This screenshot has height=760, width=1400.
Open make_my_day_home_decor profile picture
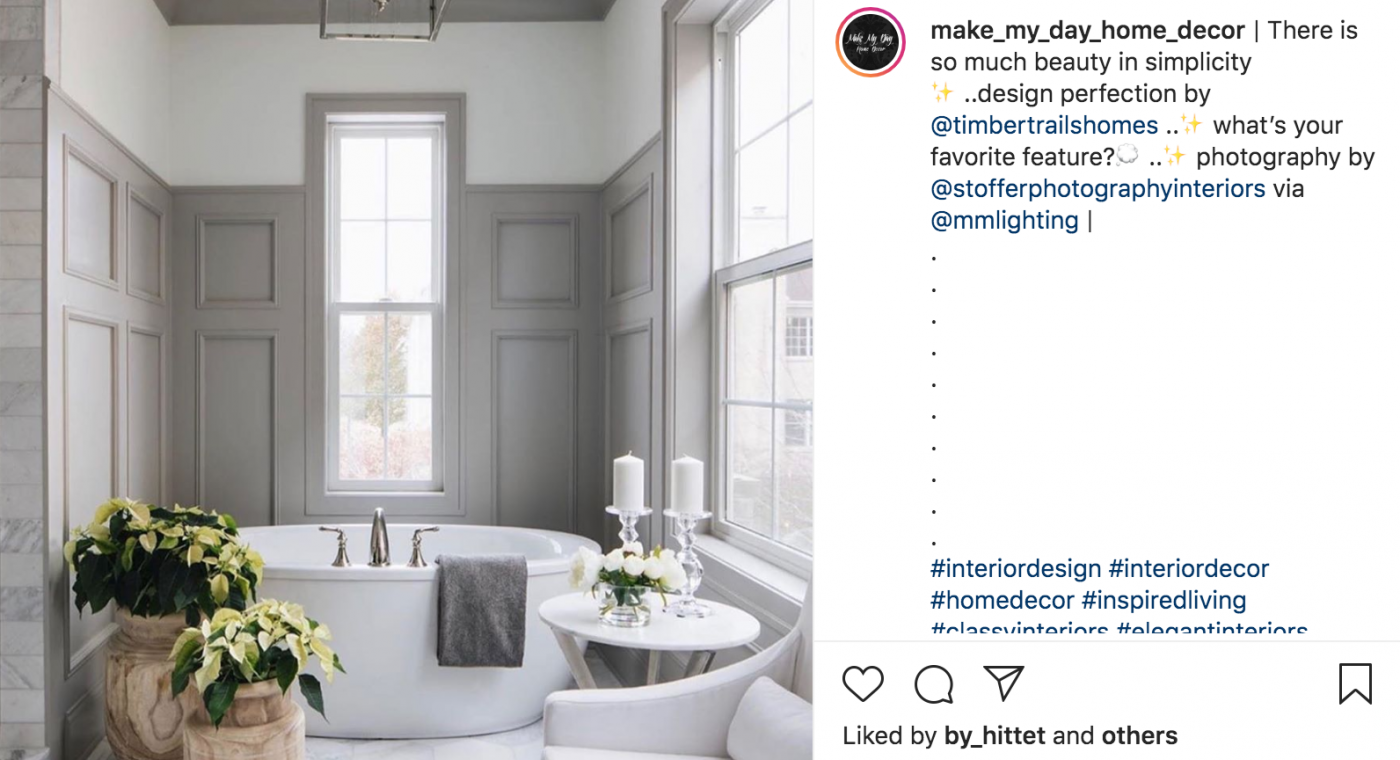pyautogui.click(x=871, y=42)
